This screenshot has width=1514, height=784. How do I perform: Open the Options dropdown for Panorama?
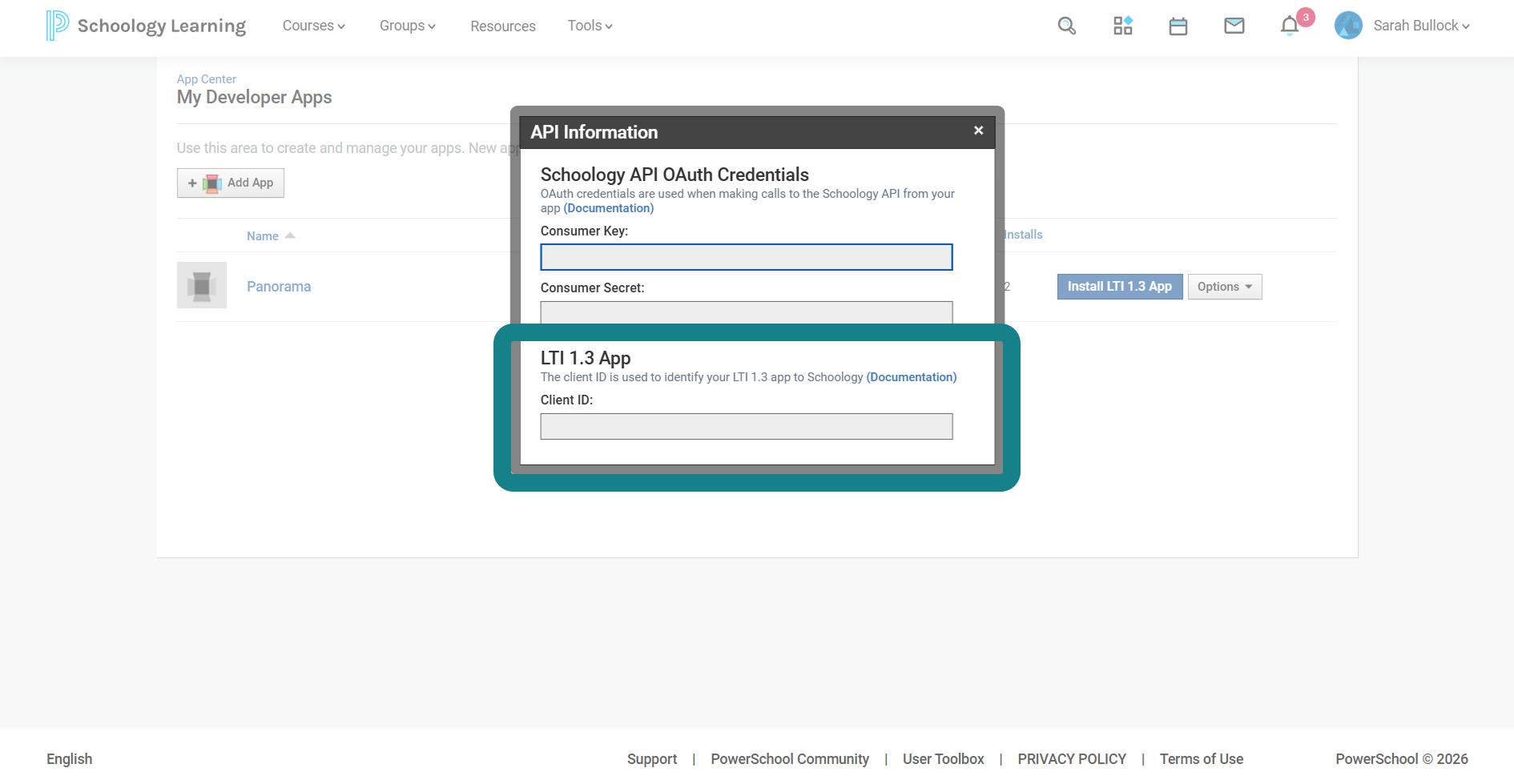1224,287
